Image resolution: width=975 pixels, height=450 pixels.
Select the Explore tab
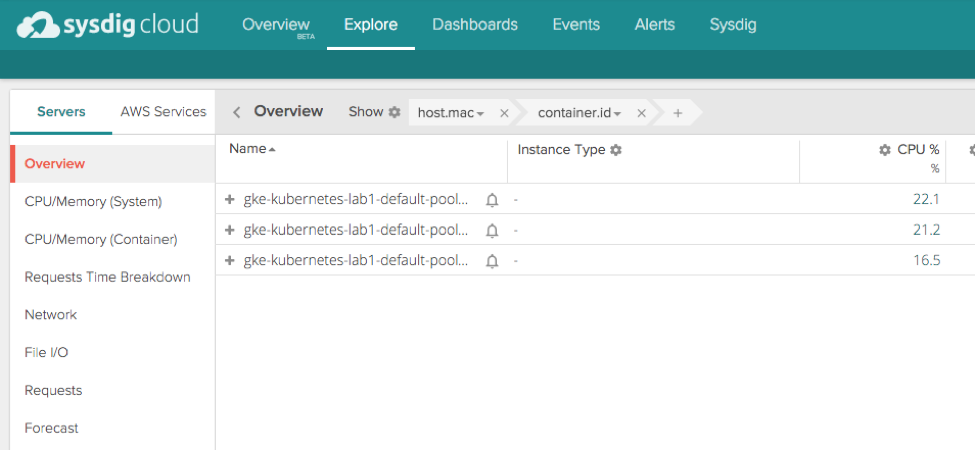tap(371, 25)
